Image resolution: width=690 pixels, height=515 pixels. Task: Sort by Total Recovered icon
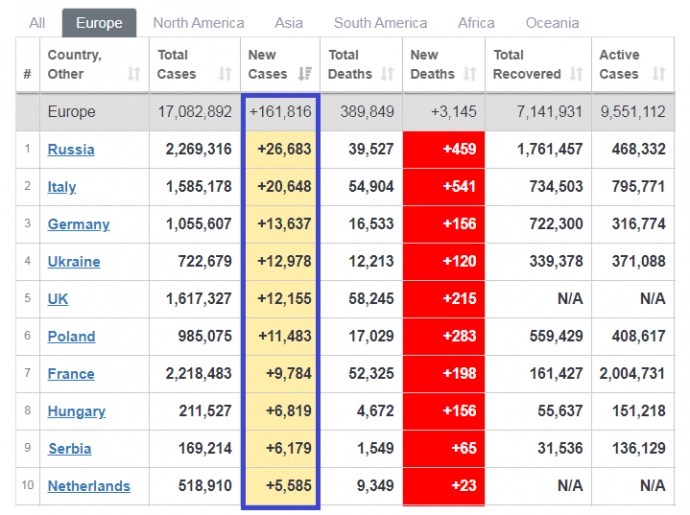576,74
